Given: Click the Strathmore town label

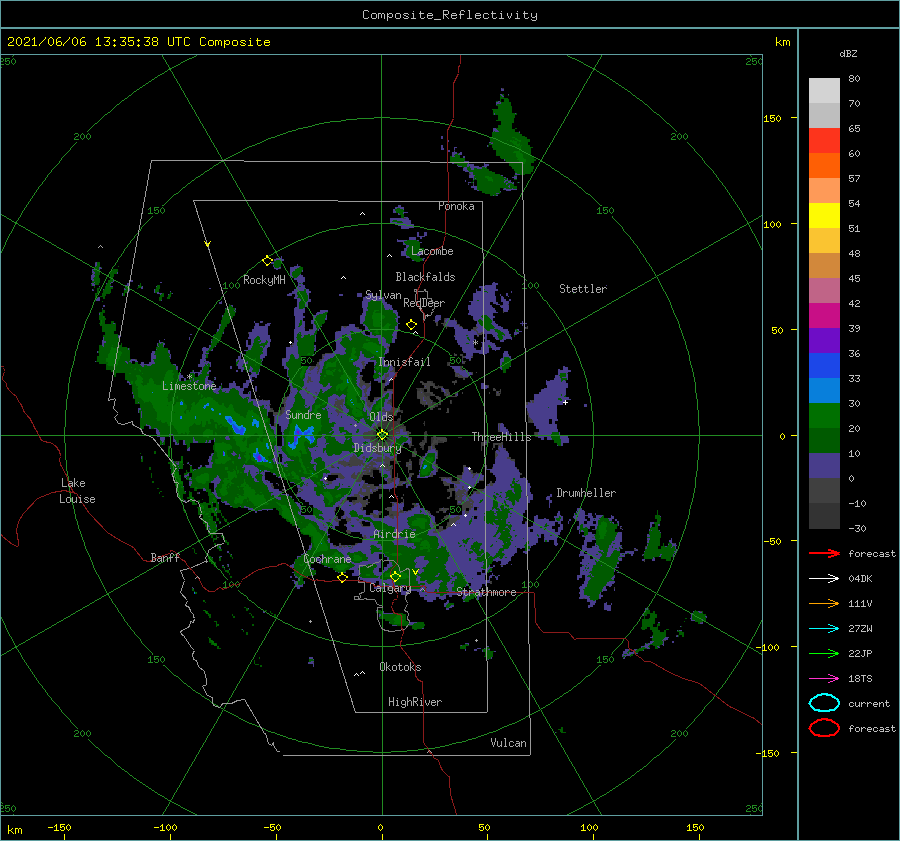Looking at the screenshot, I should [x=486, y=592].
